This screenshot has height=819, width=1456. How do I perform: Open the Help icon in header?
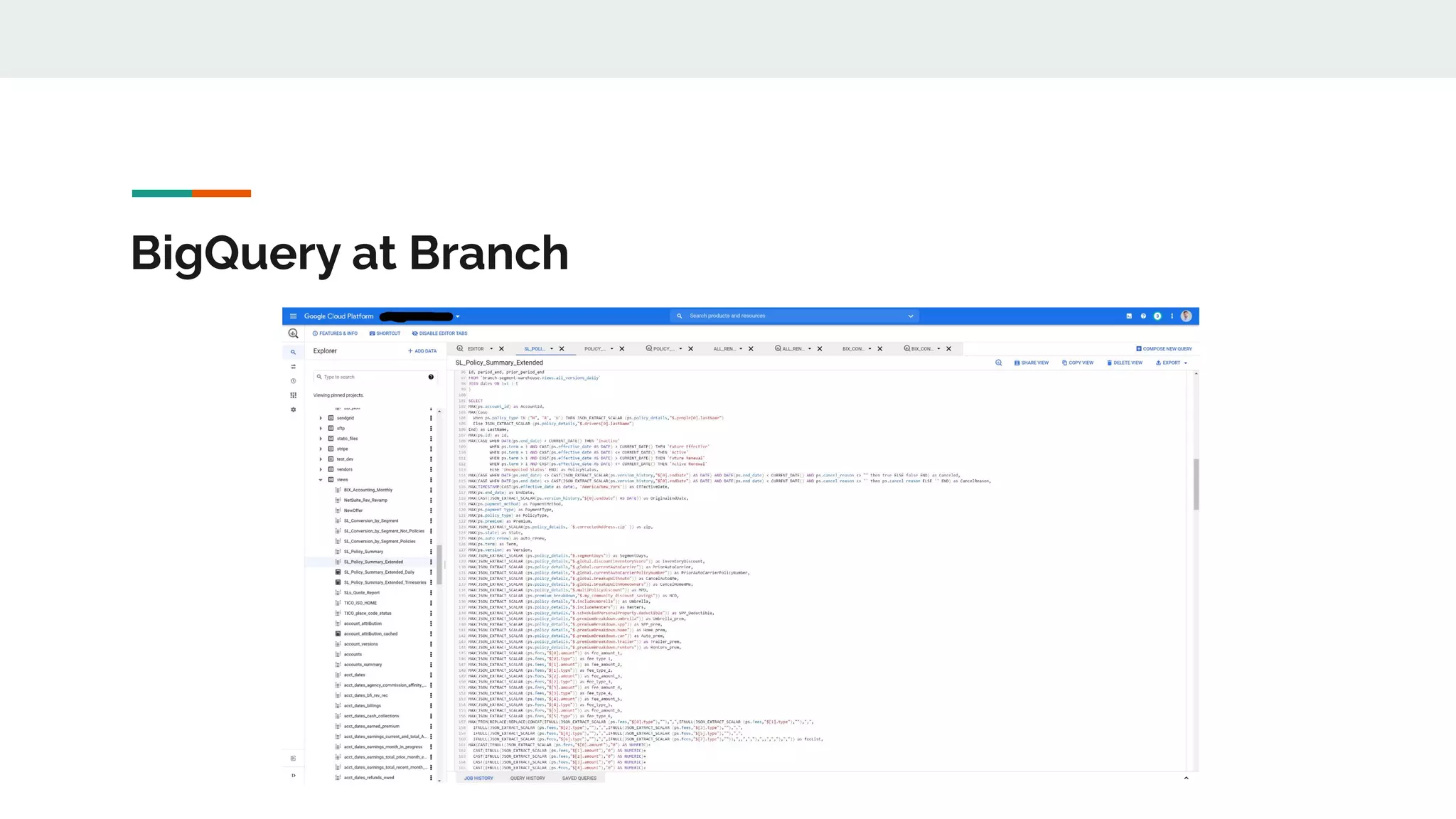point(1143,316)
